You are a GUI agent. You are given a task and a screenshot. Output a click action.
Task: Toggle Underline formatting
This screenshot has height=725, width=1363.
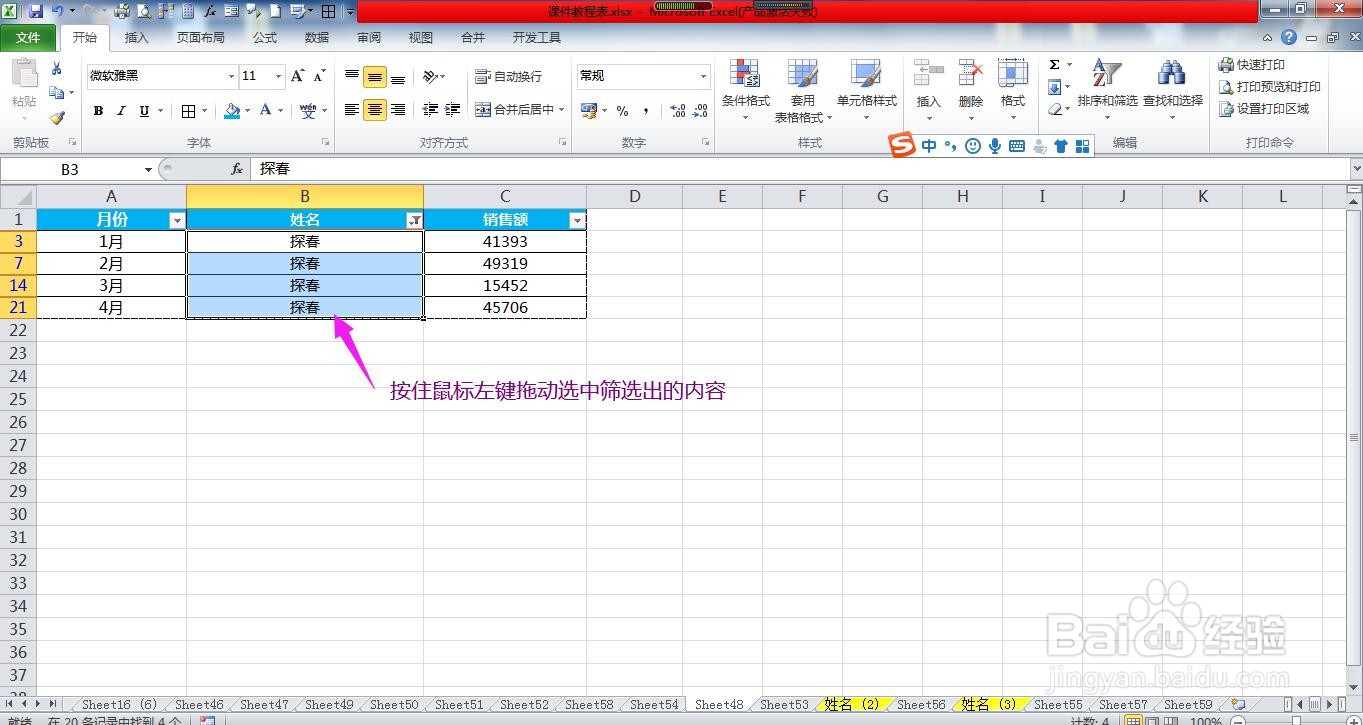pyautogui.click(x=145, y=111)
